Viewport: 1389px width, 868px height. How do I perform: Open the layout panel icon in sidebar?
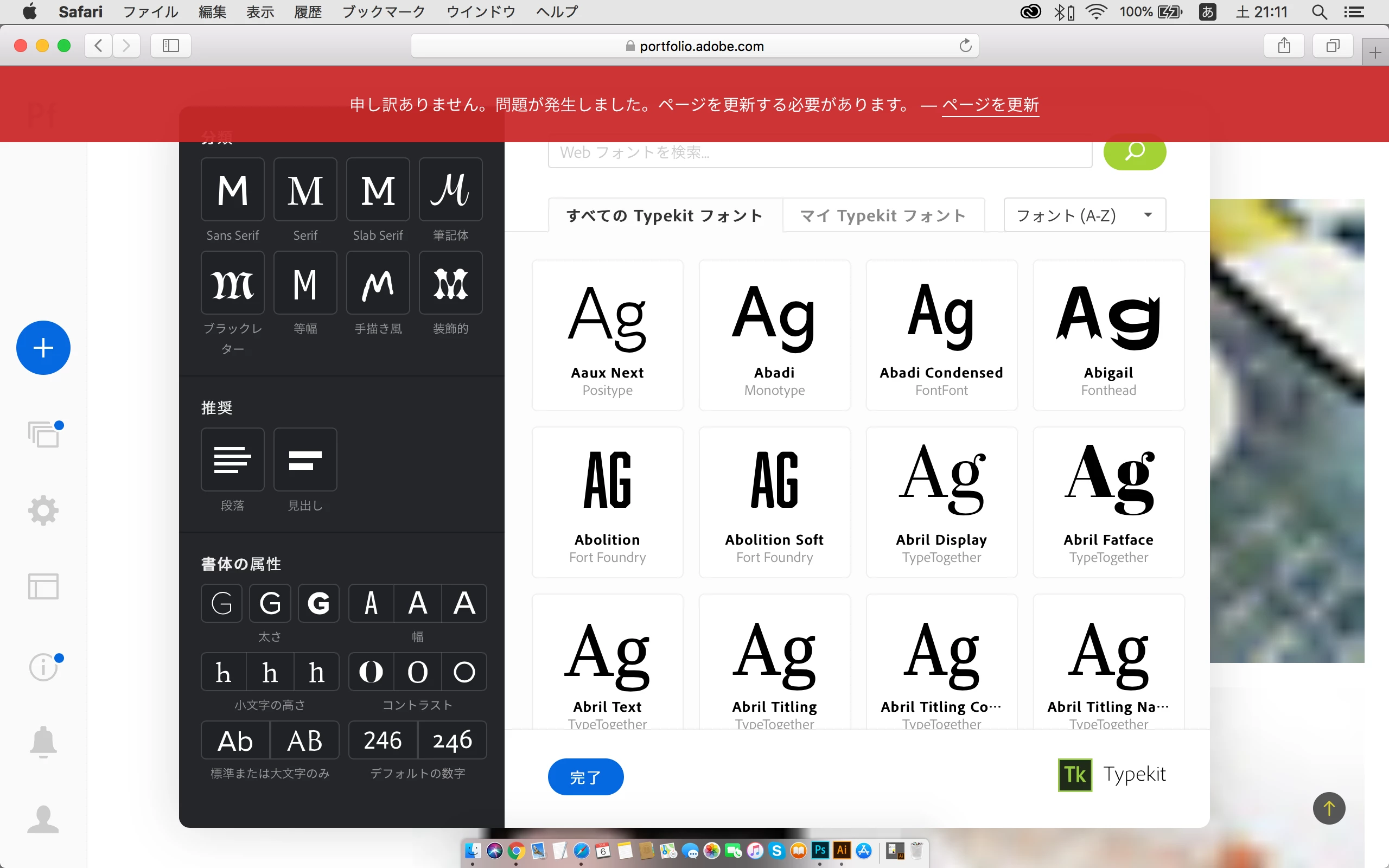(x=43, y=586)
